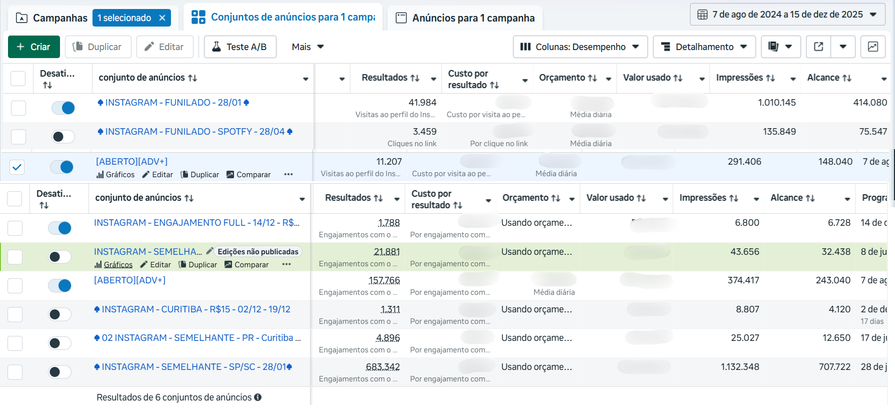
Task: Open the charts view icon at top right
Action: pyautogui.click(x=873, y=47)
